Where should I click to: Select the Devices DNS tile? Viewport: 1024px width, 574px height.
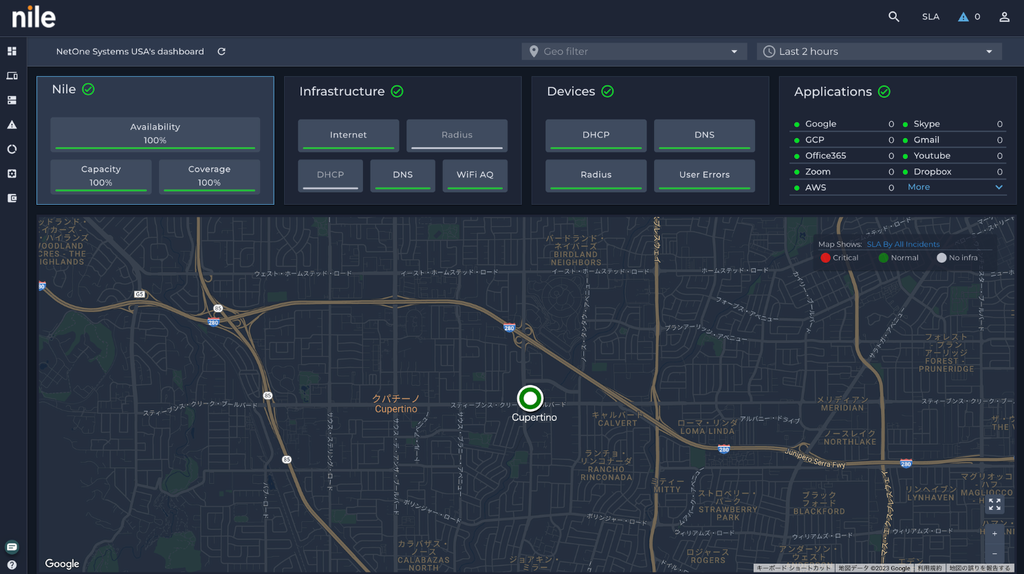pos(704,135)
